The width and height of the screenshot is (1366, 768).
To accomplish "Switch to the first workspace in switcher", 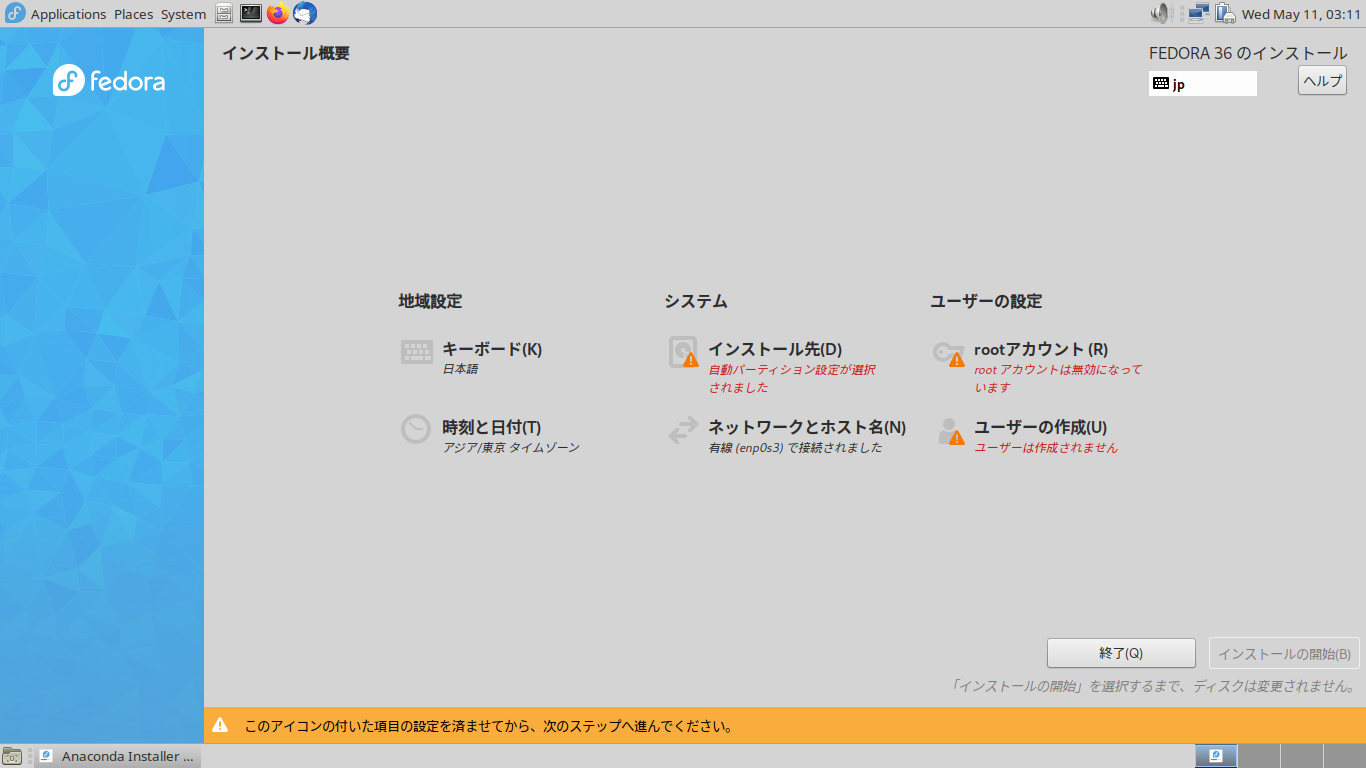I will tap(1216, 756).
